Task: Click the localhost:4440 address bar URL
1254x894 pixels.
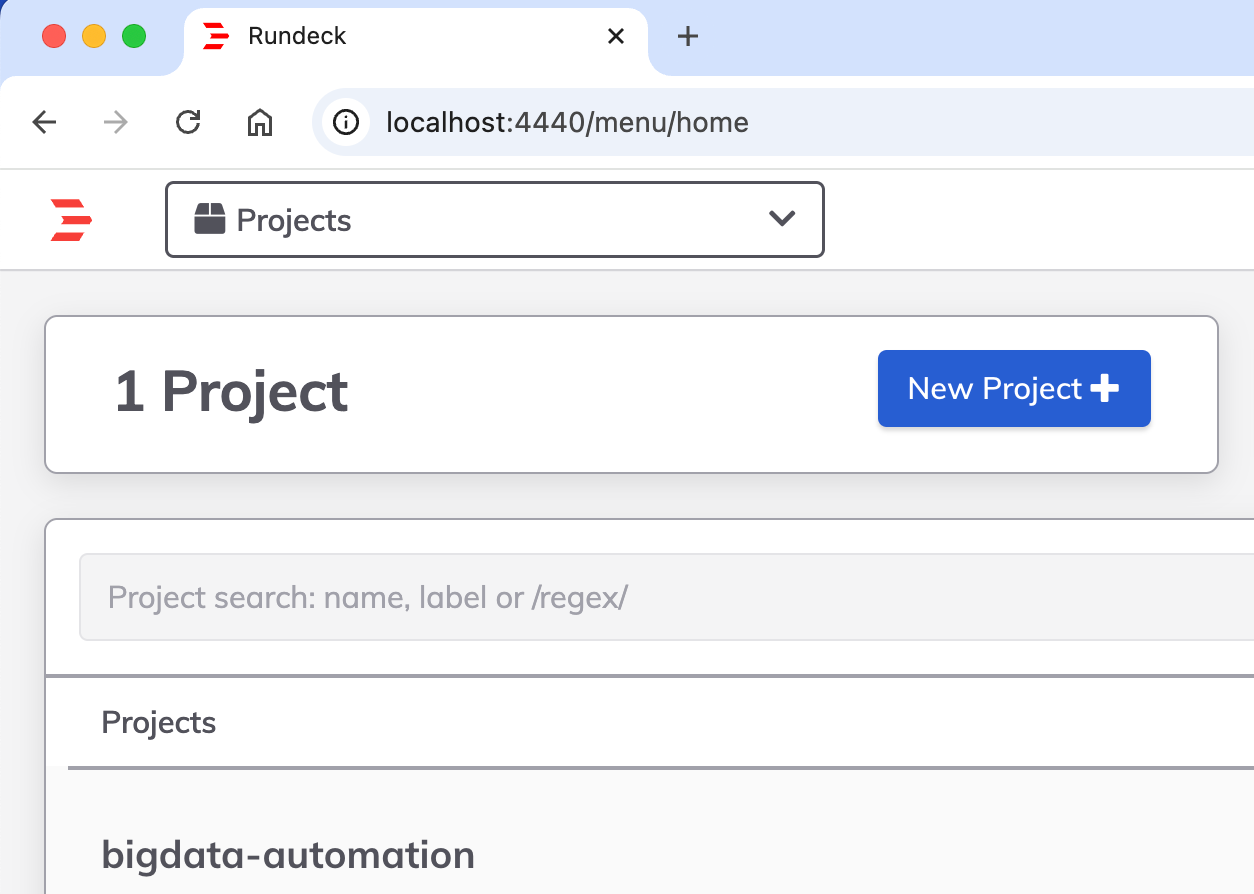Action: [x=567, y=122]
